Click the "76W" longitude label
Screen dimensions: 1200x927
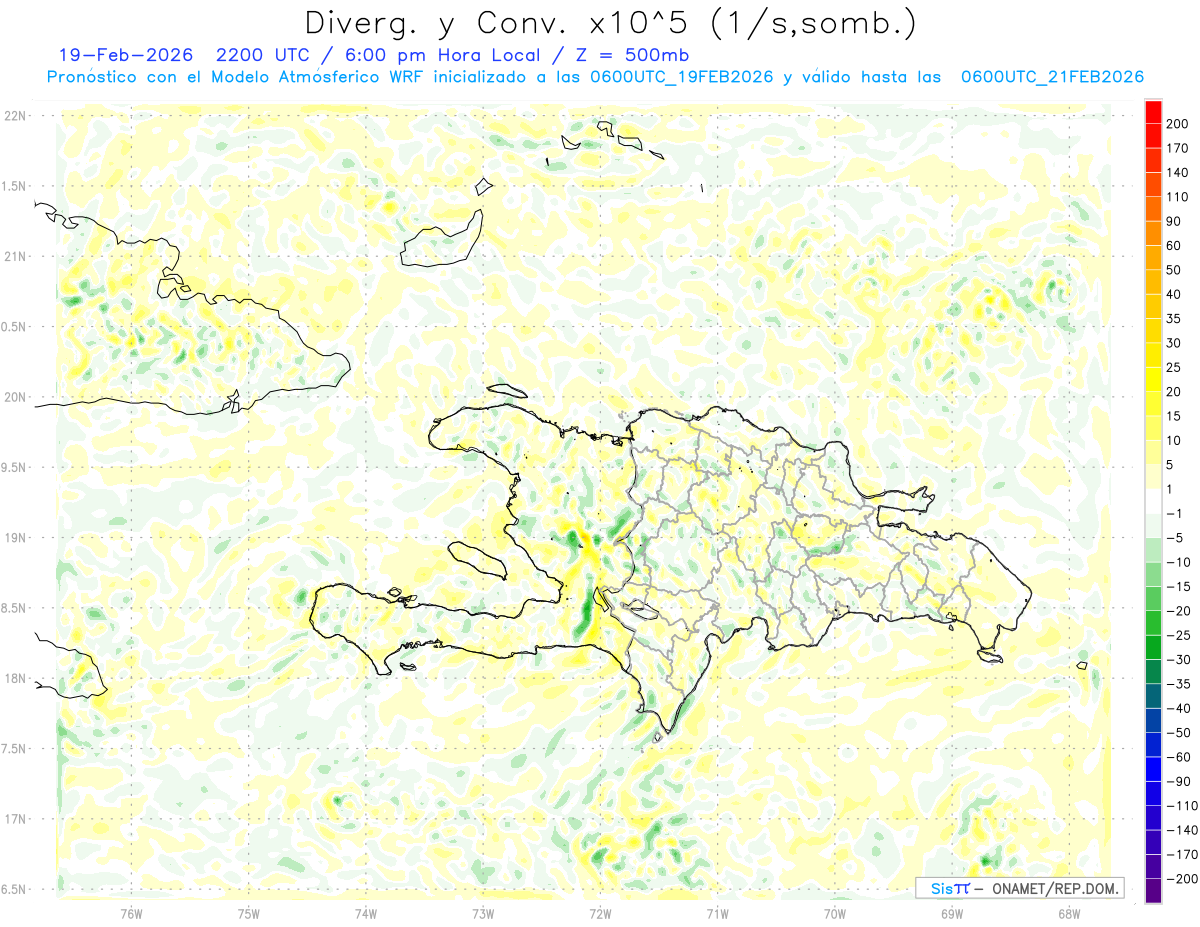[131, 912]
